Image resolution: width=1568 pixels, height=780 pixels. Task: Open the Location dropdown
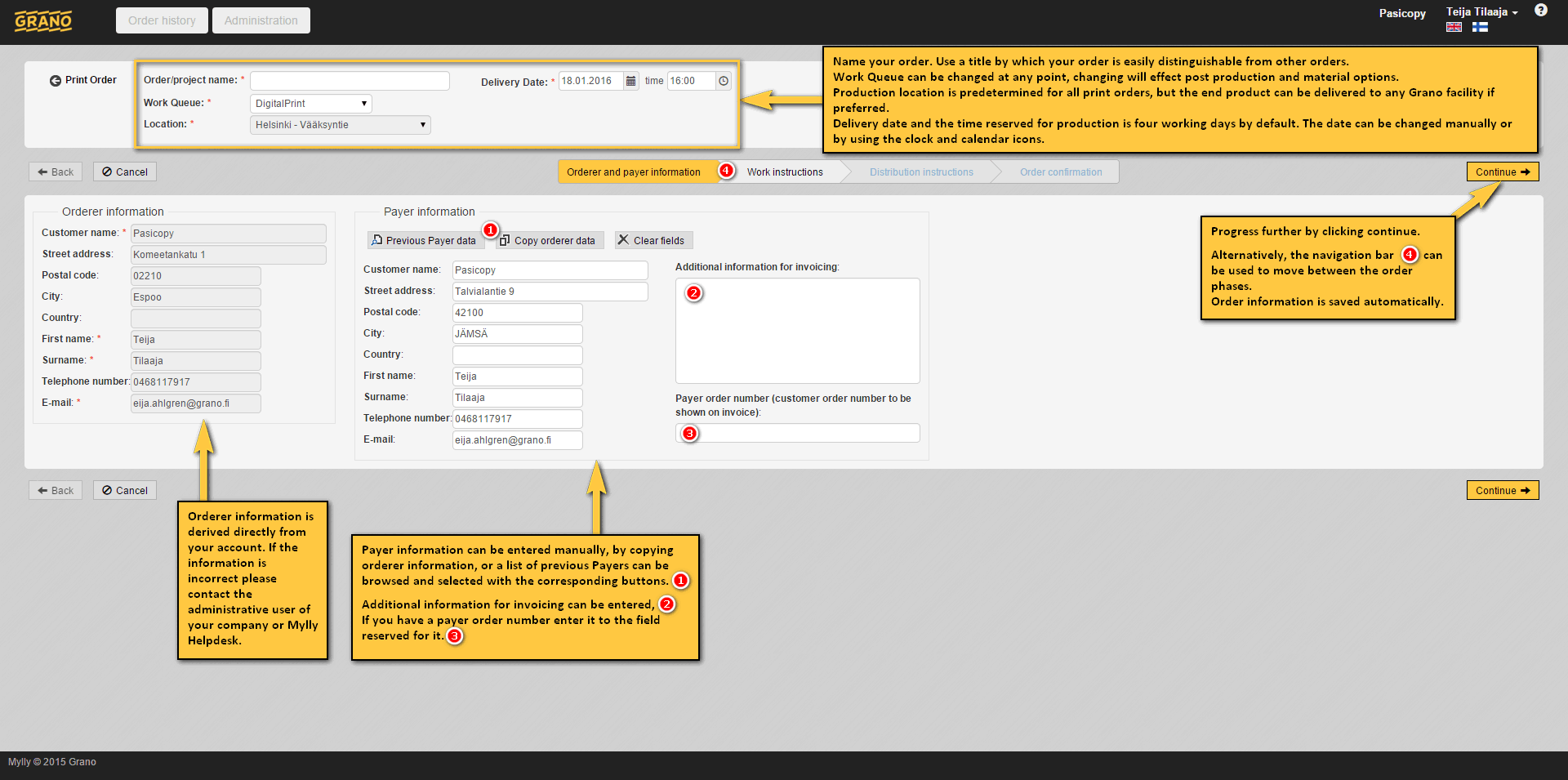(x=340, y=125)
